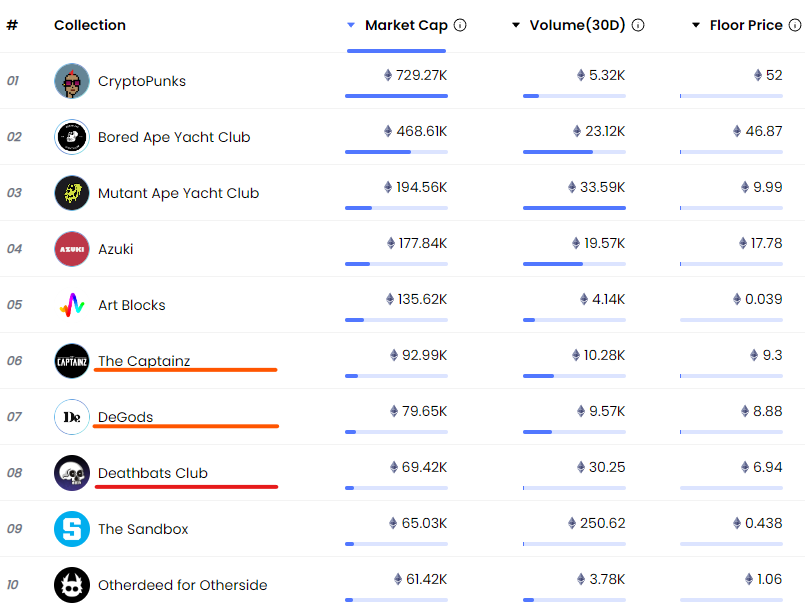Image resolution: width=805 pixels, height=609 pixels.
Task: Open Art Blocks collection link
Action: point(131,305)
